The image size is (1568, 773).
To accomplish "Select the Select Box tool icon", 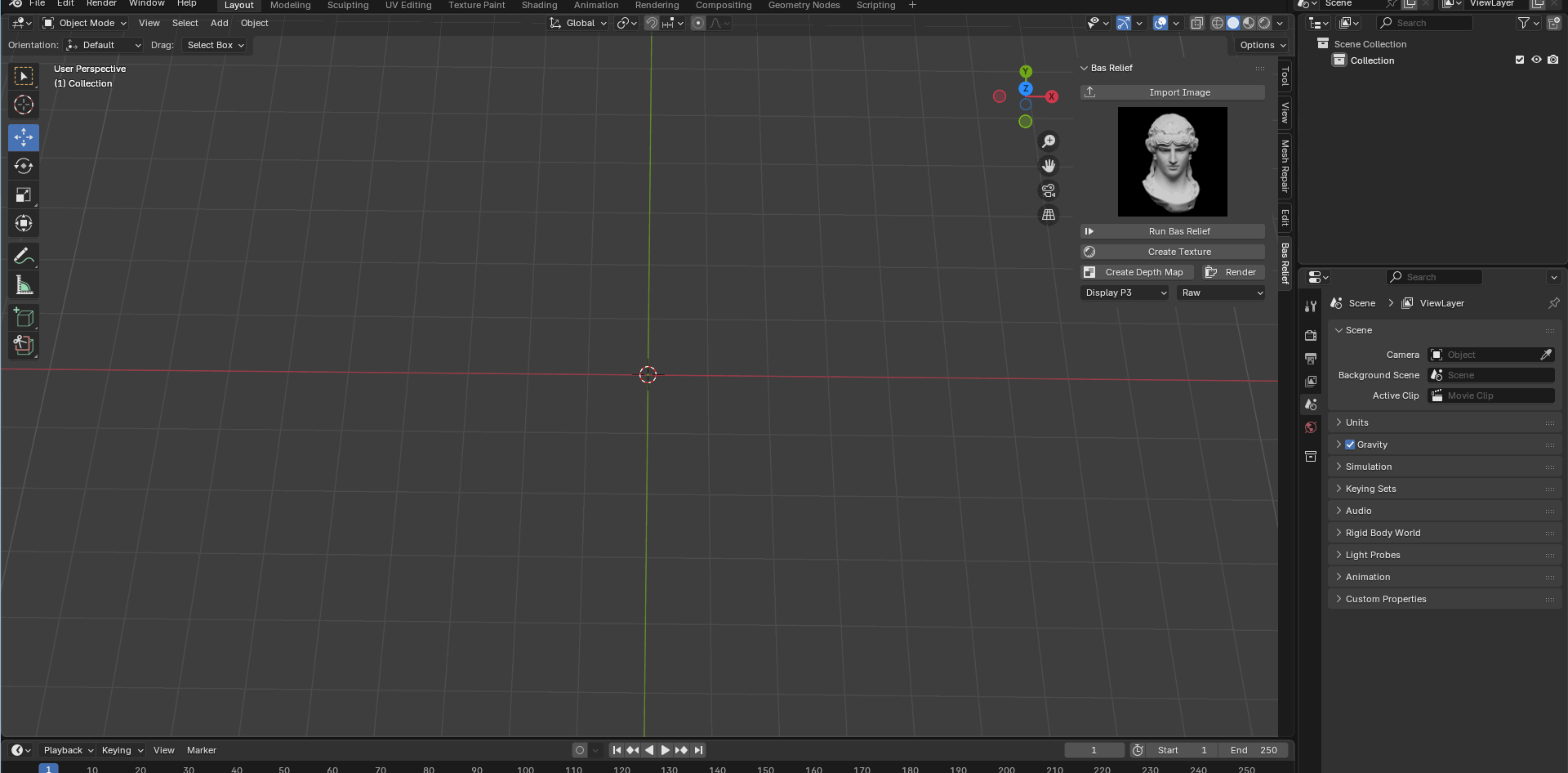I will click(24, 76).
